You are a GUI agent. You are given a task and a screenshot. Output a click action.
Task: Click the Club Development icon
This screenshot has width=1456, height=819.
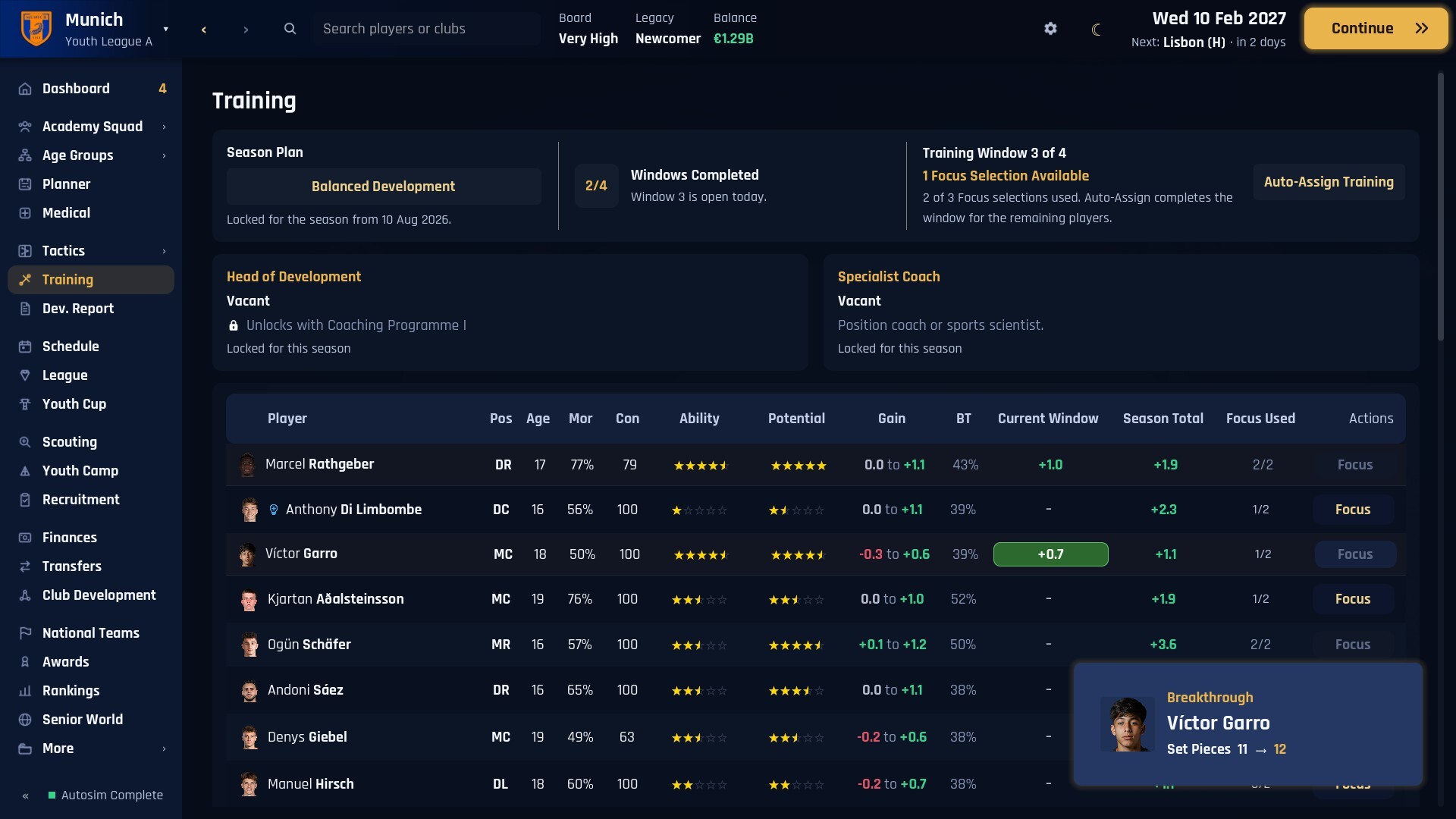click(25, 595)
